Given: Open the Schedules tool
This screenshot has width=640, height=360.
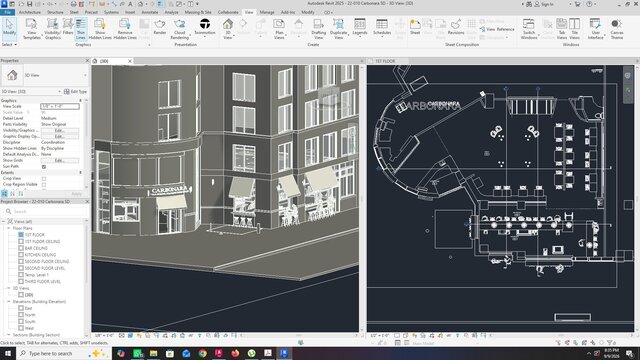Looking at the screenshot, I should click(382, 27).
